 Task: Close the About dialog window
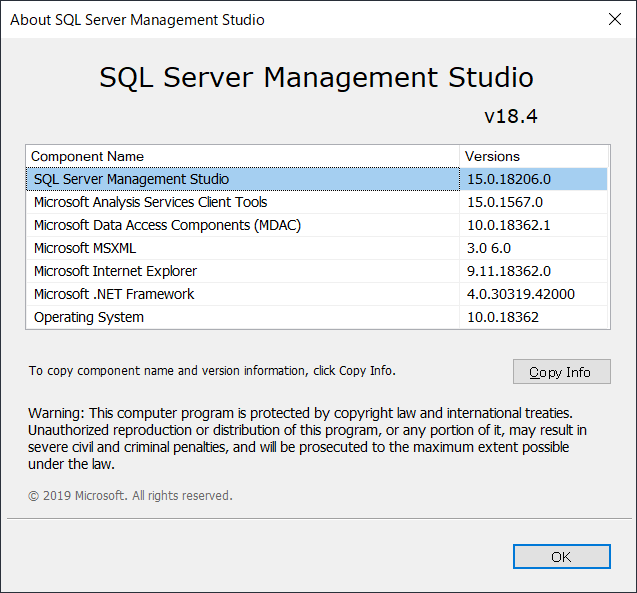(x=613, y=20)
